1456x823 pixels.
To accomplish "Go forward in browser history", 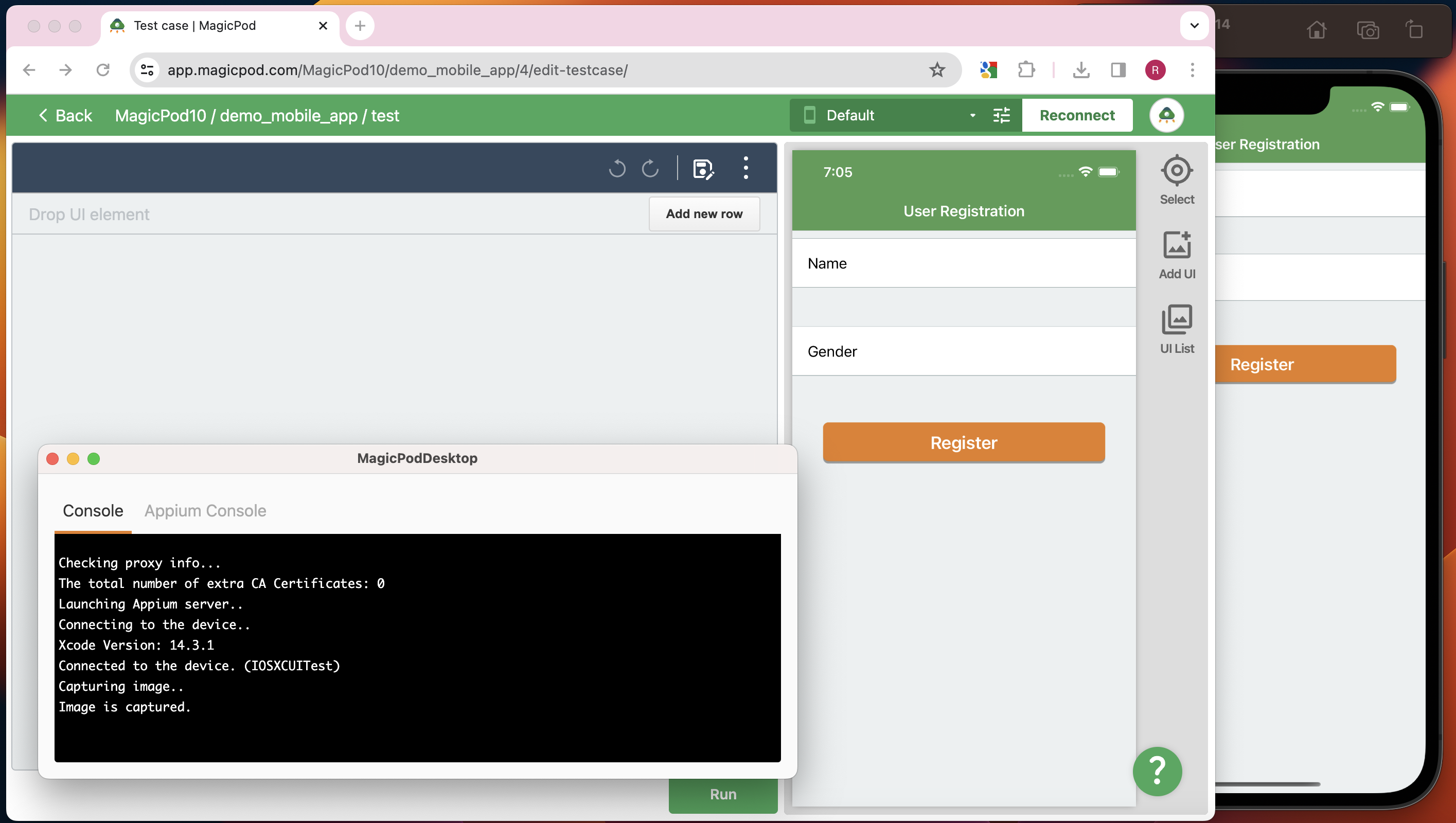I will 65,69.
